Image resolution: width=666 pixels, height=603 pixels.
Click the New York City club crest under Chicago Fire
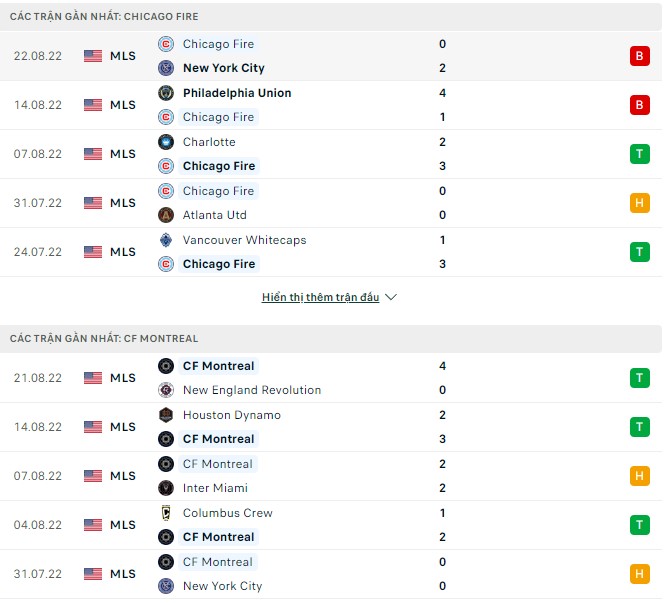[x=166, y=68]
